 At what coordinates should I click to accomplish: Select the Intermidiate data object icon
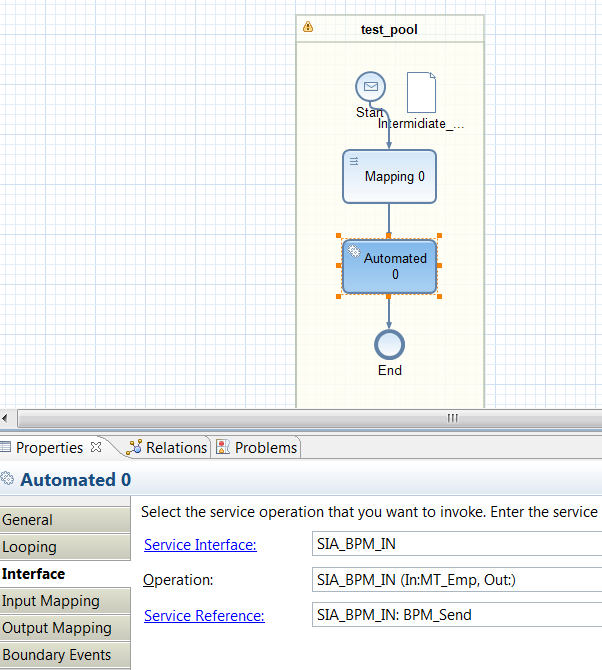click(x=421, y=92)
